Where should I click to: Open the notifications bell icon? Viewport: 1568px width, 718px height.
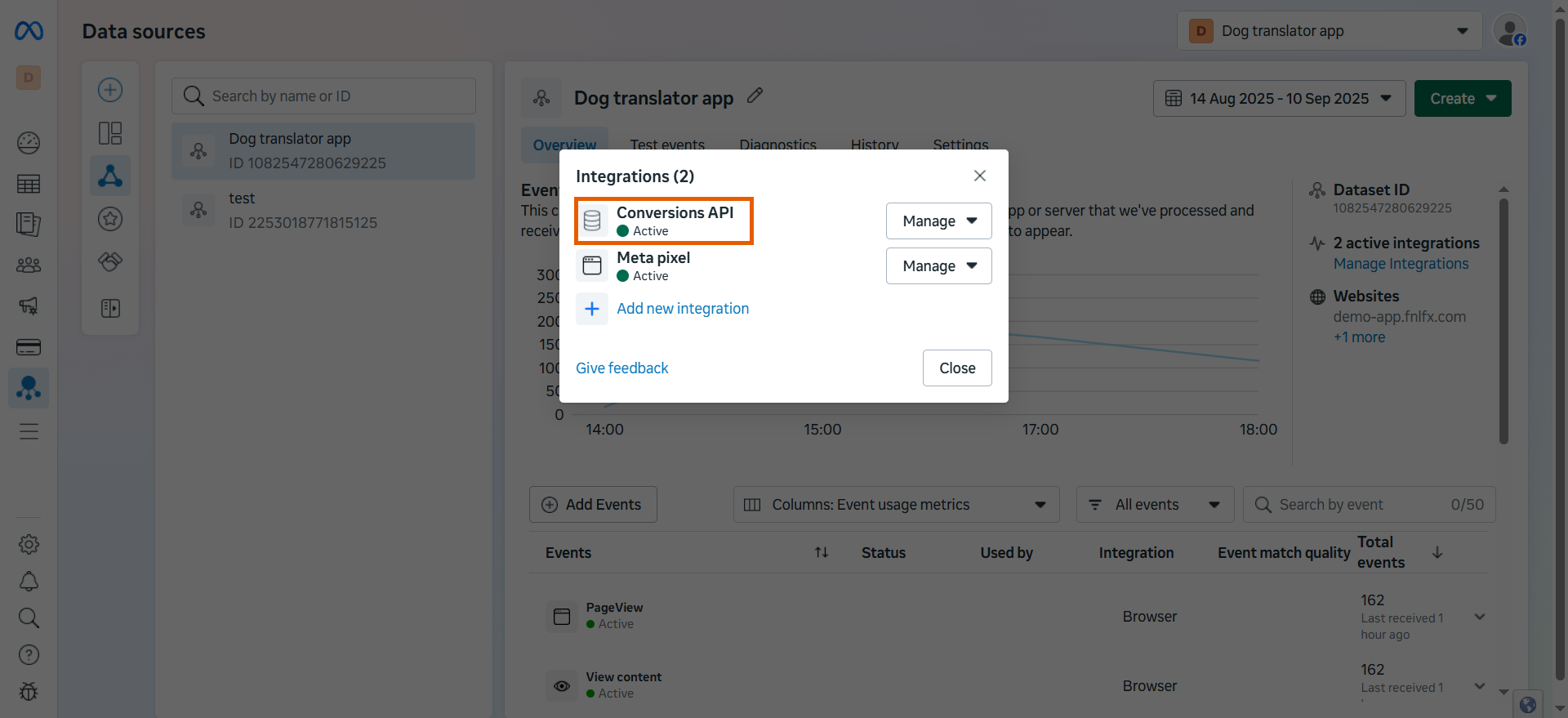point(29,581)
